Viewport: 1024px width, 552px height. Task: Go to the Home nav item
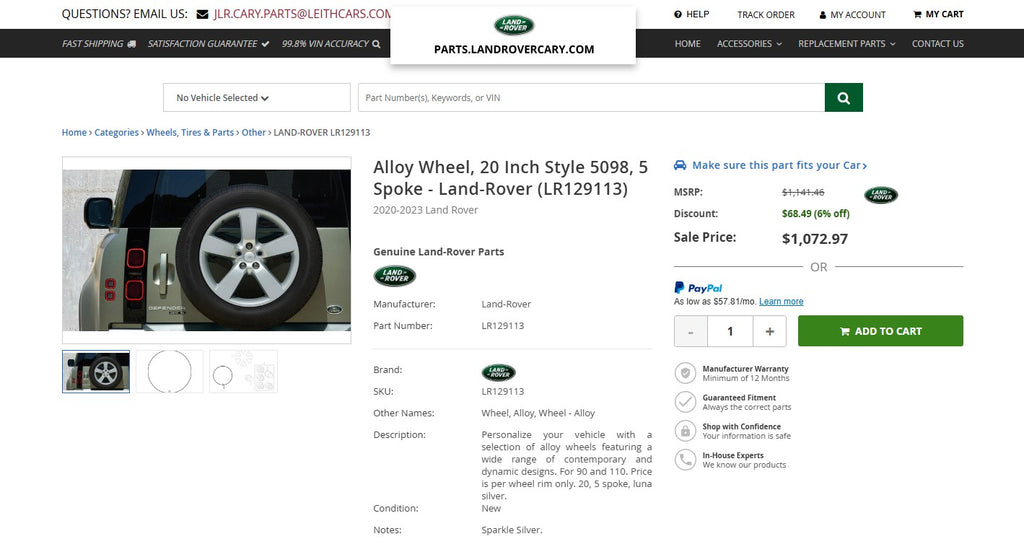pos(687,44)
